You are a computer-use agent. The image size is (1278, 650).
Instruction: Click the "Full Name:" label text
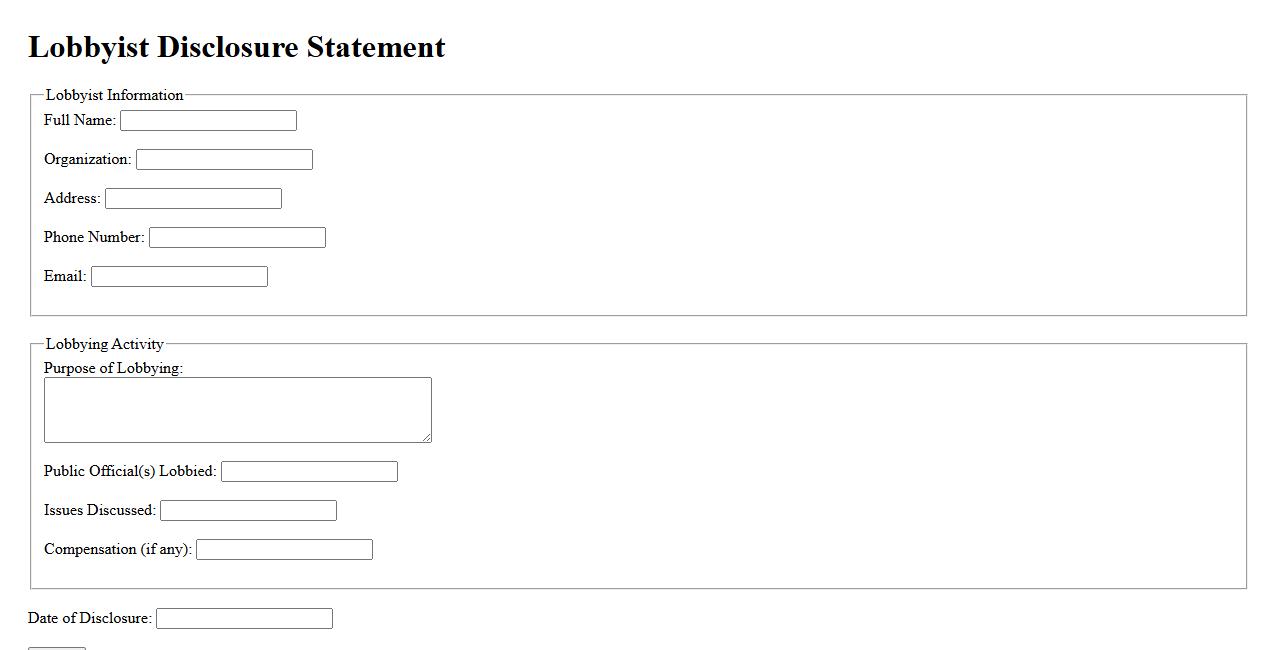[80, 120]
